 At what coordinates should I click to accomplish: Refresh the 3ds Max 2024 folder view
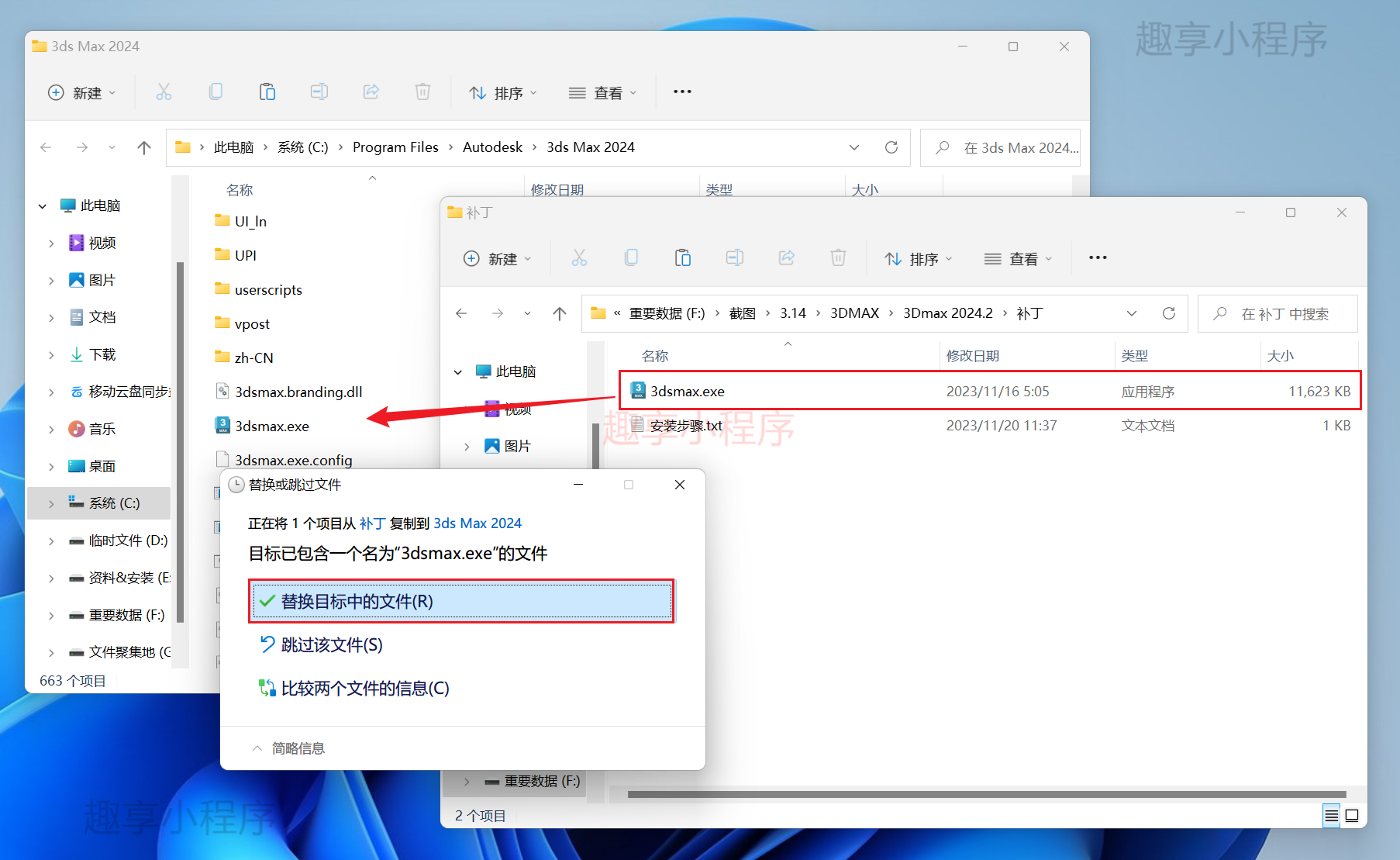(891, 147)
